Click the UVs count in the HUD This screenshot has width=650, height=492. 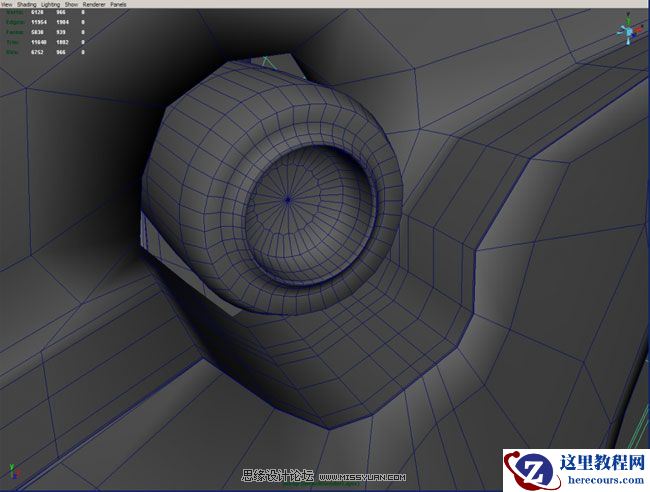(40, 50)
